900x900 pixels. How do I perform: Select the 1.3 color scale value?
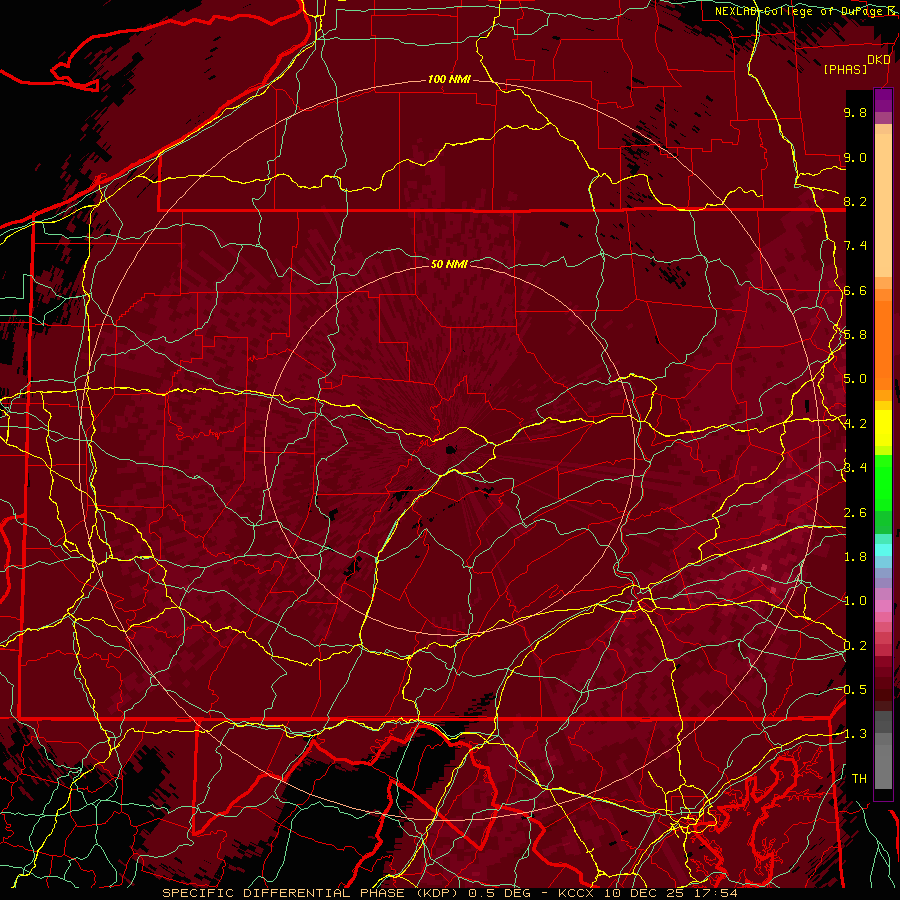point(855,734)
